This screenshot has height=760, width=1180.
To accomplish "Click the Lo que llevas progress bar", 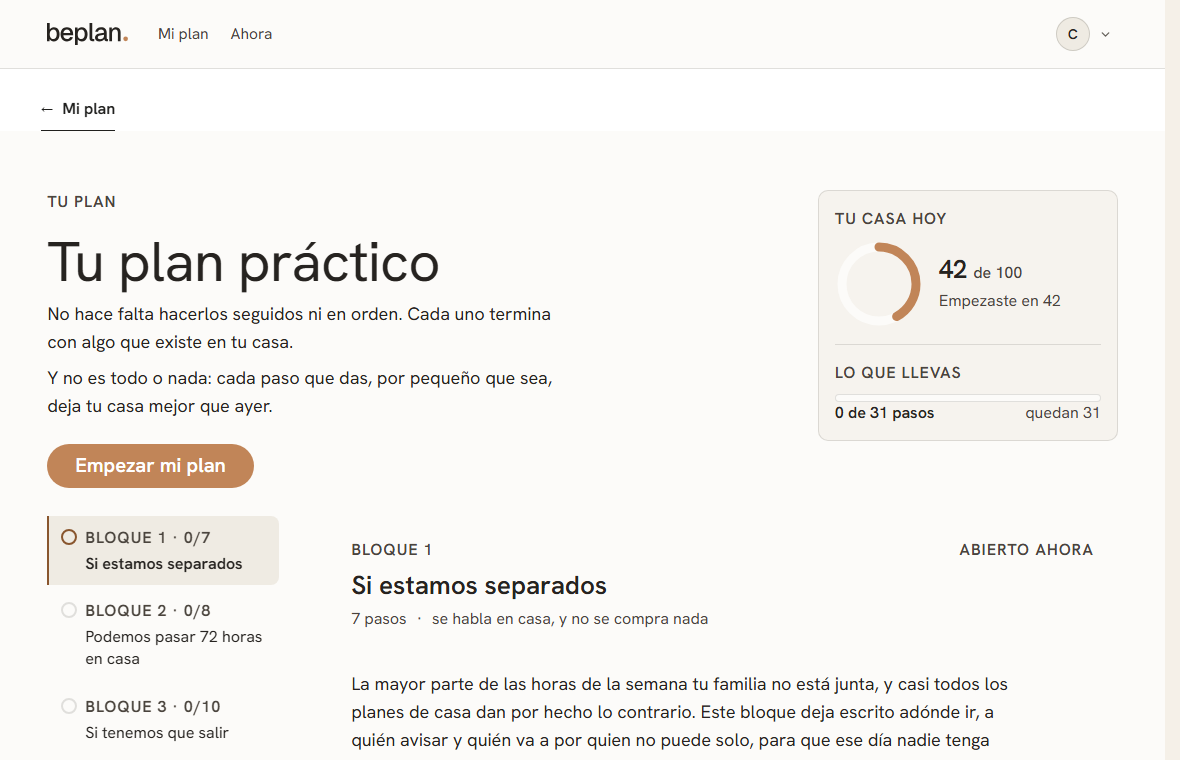I will point(968,397).
